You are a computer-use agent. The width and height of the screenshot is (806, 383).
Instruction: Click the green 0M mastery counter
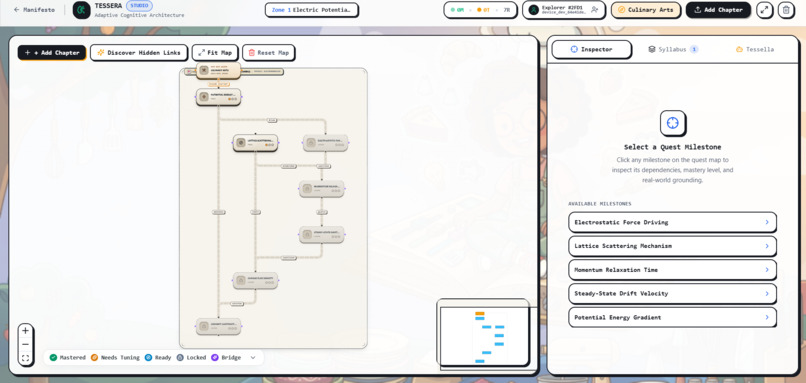coord(457,10)
